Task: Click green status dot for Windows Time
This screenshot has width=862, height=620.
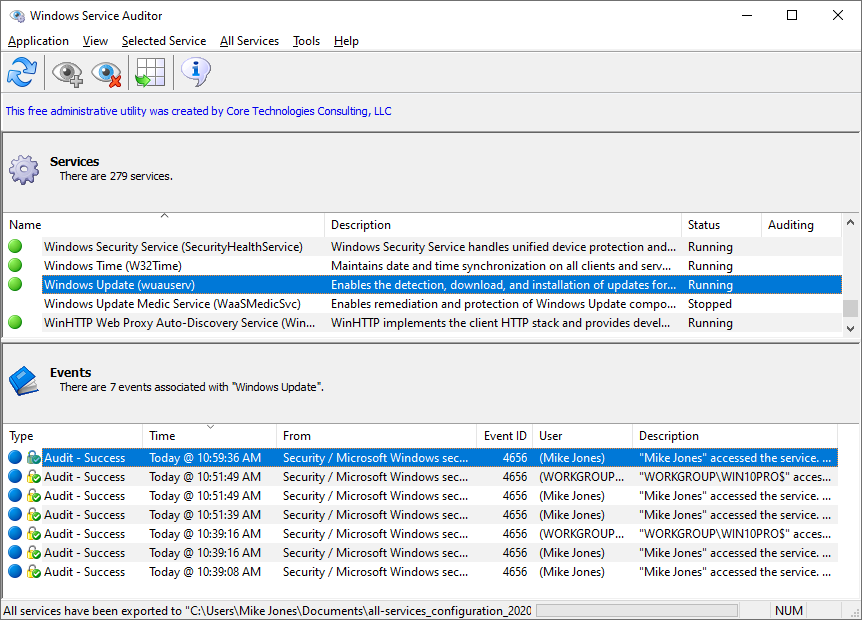Action: point(15,265)
